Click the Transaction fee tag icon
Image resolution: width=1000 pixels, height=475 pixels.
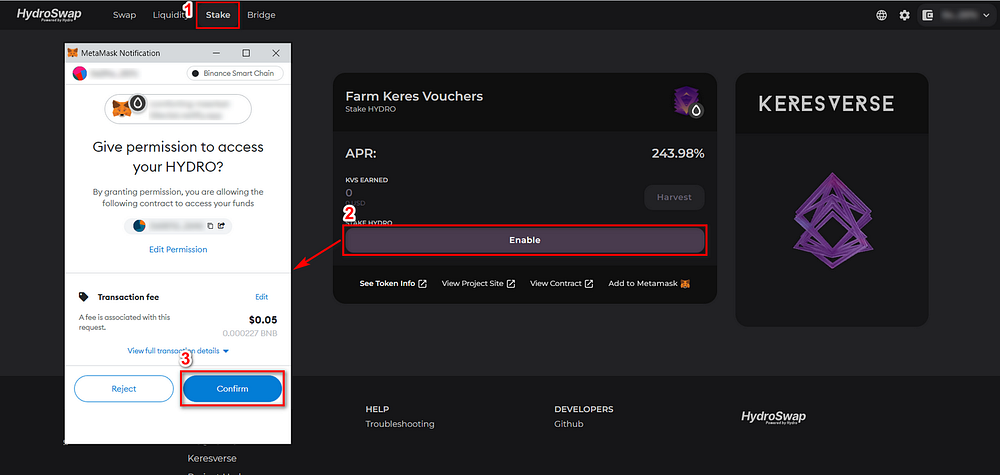click(84, 296)
